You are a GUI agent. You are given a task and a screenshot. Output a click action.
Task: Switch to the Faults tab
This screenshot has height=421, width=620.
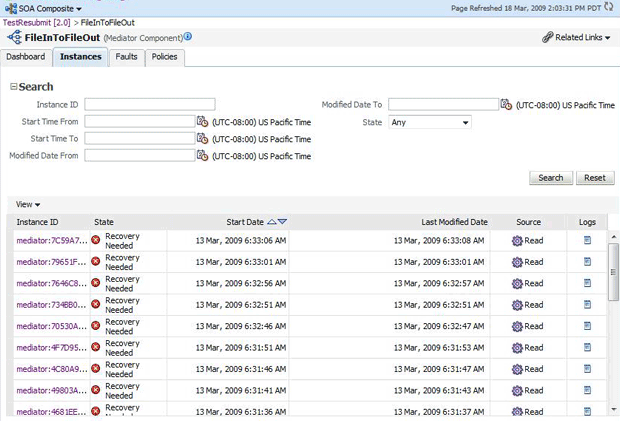point(126,57)
